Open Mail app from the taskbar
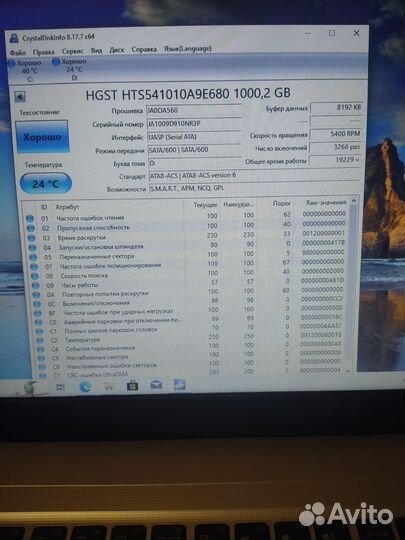The height and width of the screenshot is (540, 405). tap(156, 385)
